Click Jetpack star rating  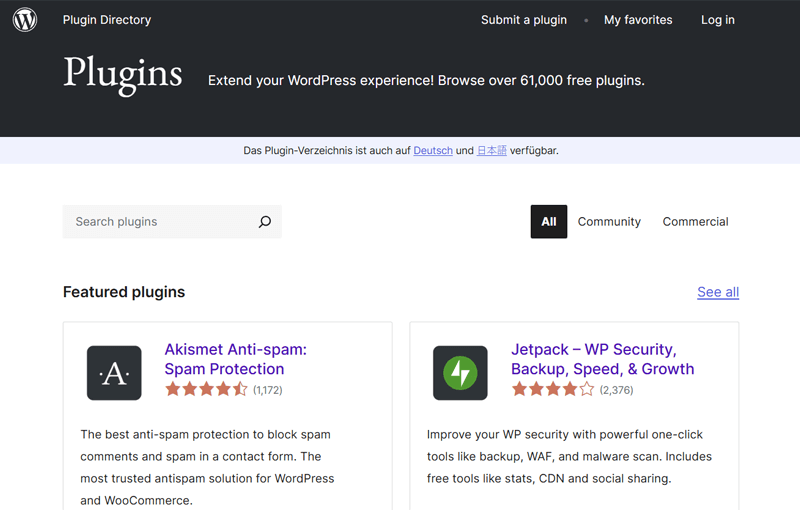tap(553, 390)
